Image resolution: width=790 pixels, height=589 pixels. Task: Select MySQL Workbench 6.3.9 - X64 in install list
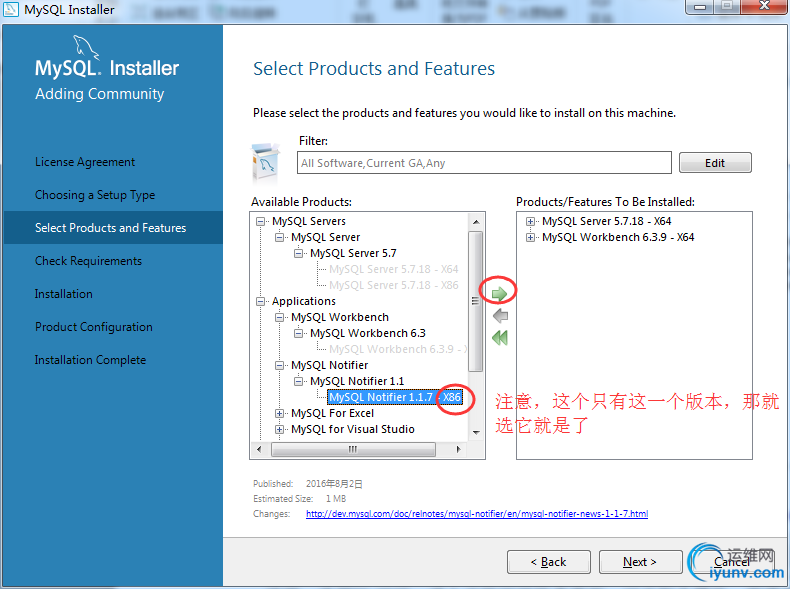tap(618, 237)
